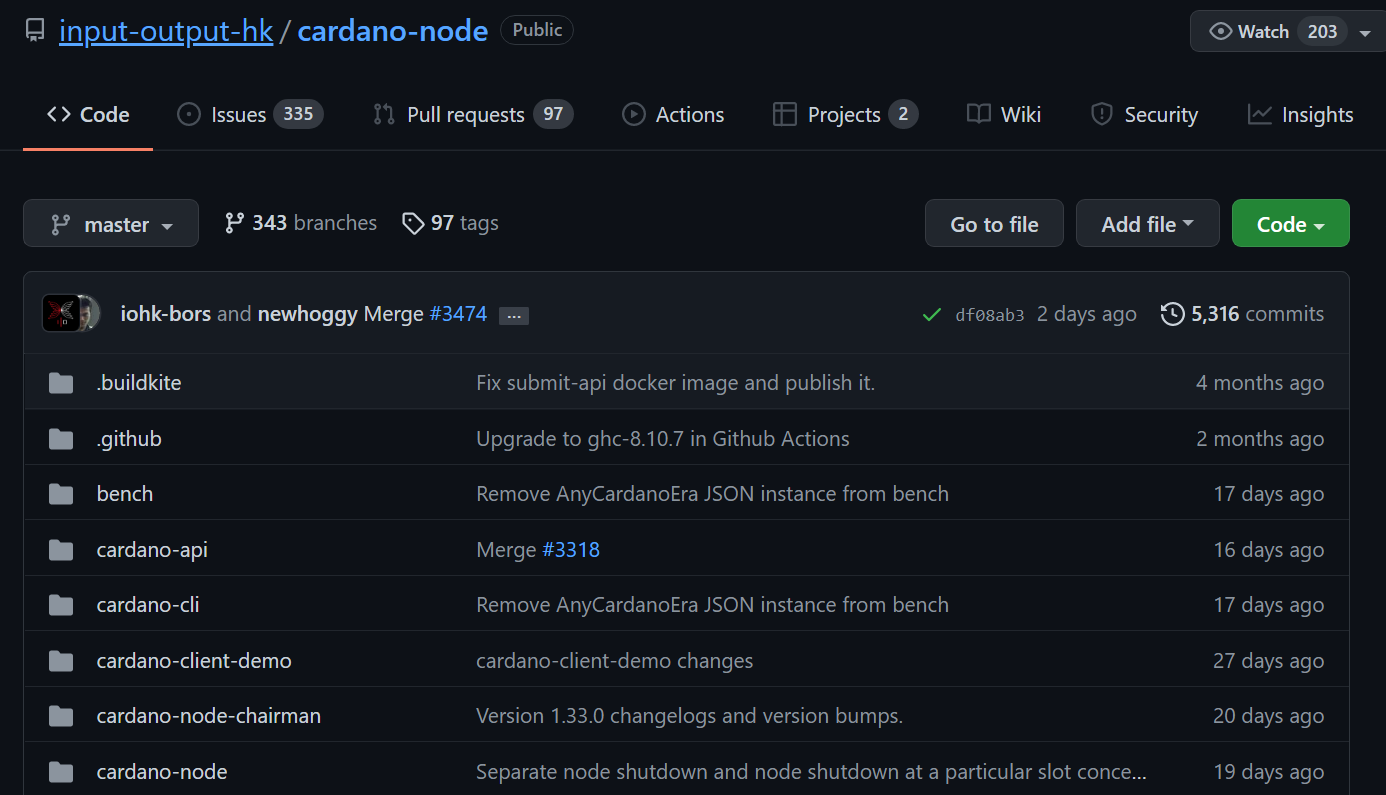Viewport: 1386px width, 795px height.
Task: Open the input-output-hk organization link
Action: coord(166,30)
